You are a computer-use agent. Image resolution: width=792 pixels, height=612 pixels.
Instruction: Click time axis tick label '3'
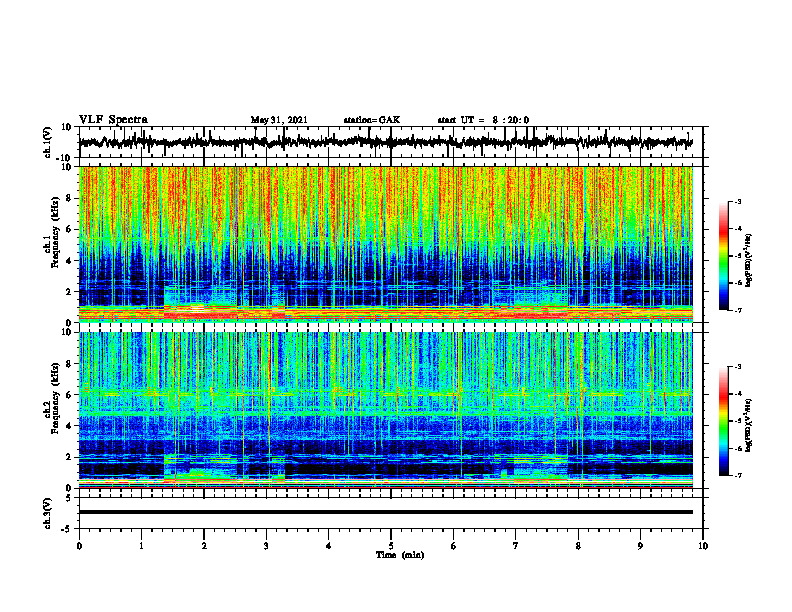tap(266, 546)
